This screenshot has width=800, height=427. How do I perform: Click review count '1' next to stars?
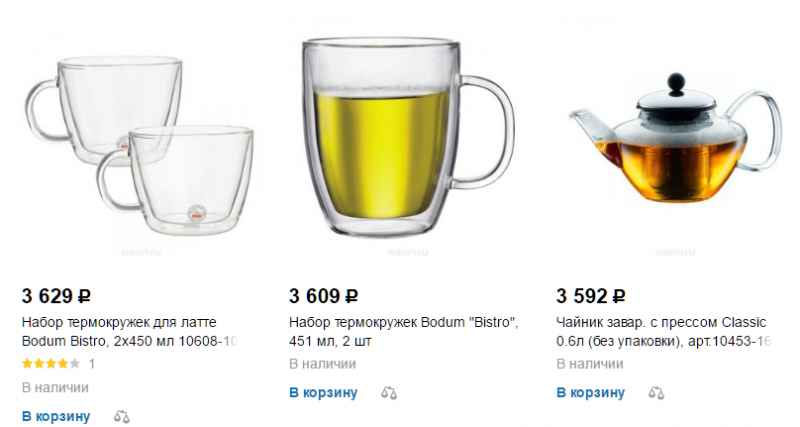point(92,364)
